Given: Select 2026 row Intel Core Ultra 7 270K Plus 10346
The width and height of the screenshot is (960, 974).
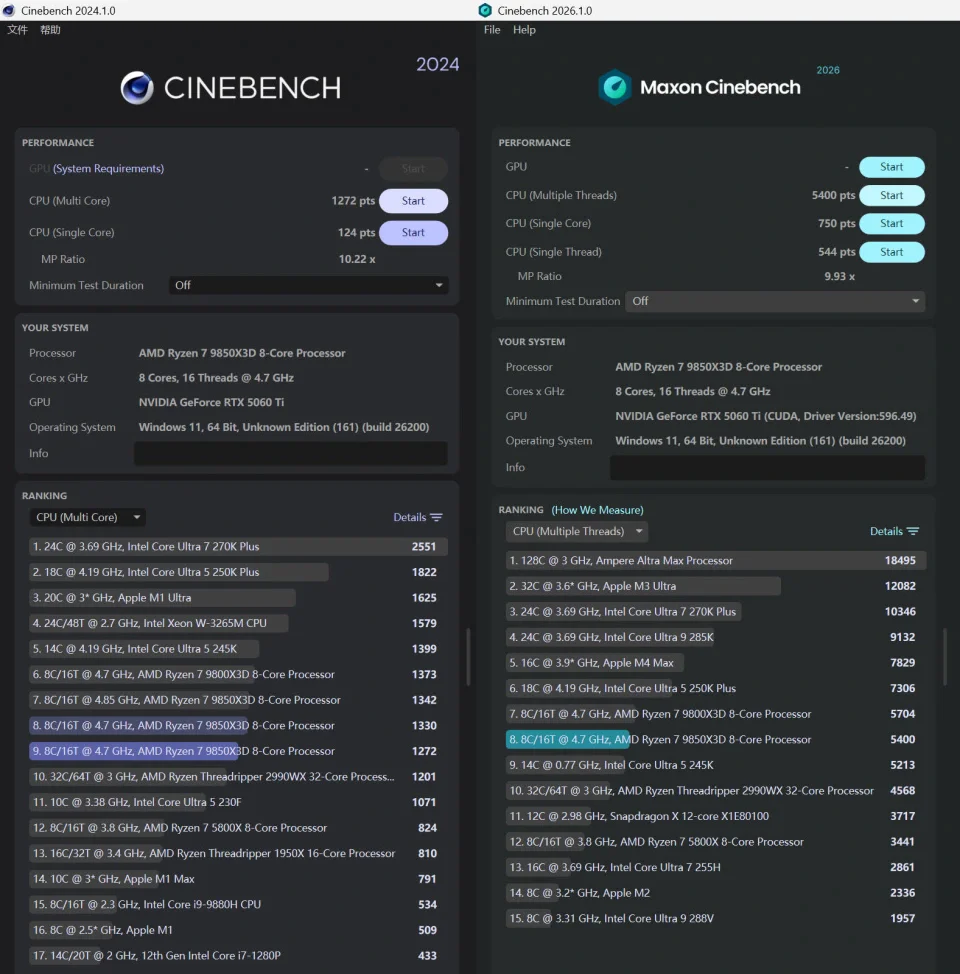Looking at the screenshot, I should point(716,611).
